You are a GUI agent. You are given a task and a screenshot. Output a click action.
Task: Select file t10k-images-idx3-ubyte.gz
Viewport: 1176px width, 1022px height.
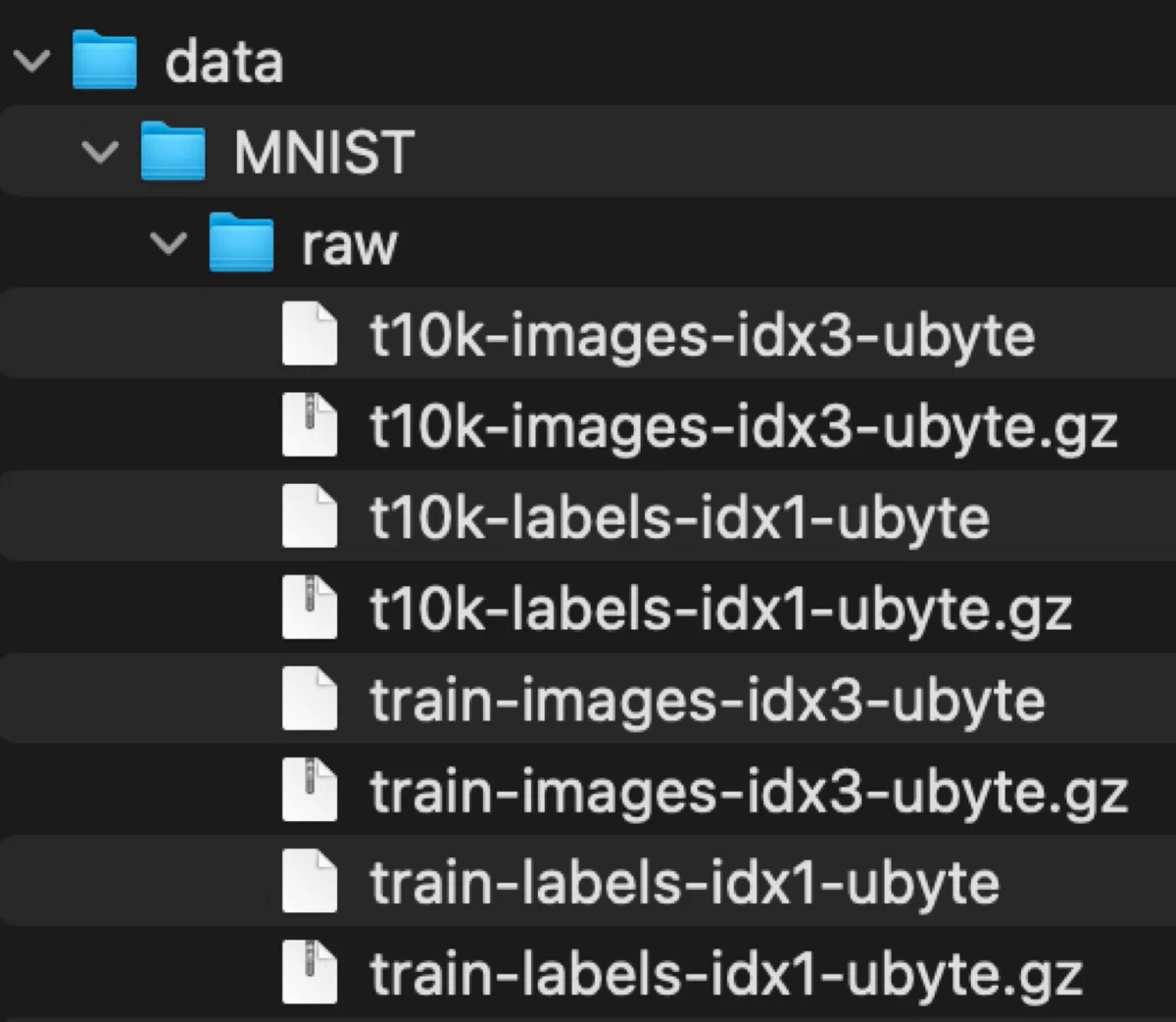pos(744,427)
